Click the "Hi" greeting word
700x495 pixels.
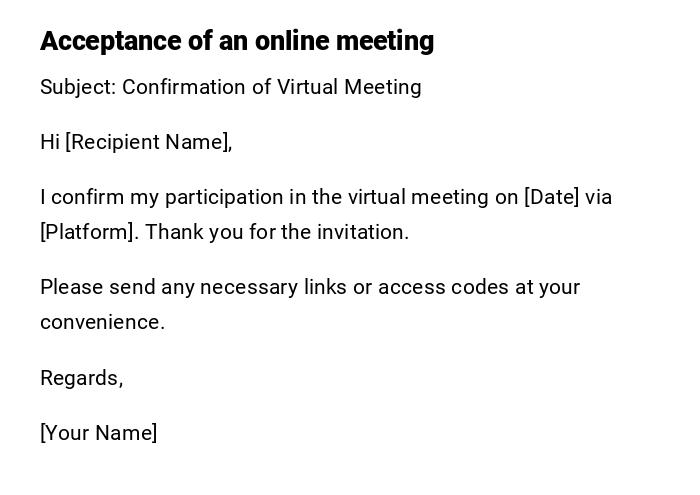[50, 142]
